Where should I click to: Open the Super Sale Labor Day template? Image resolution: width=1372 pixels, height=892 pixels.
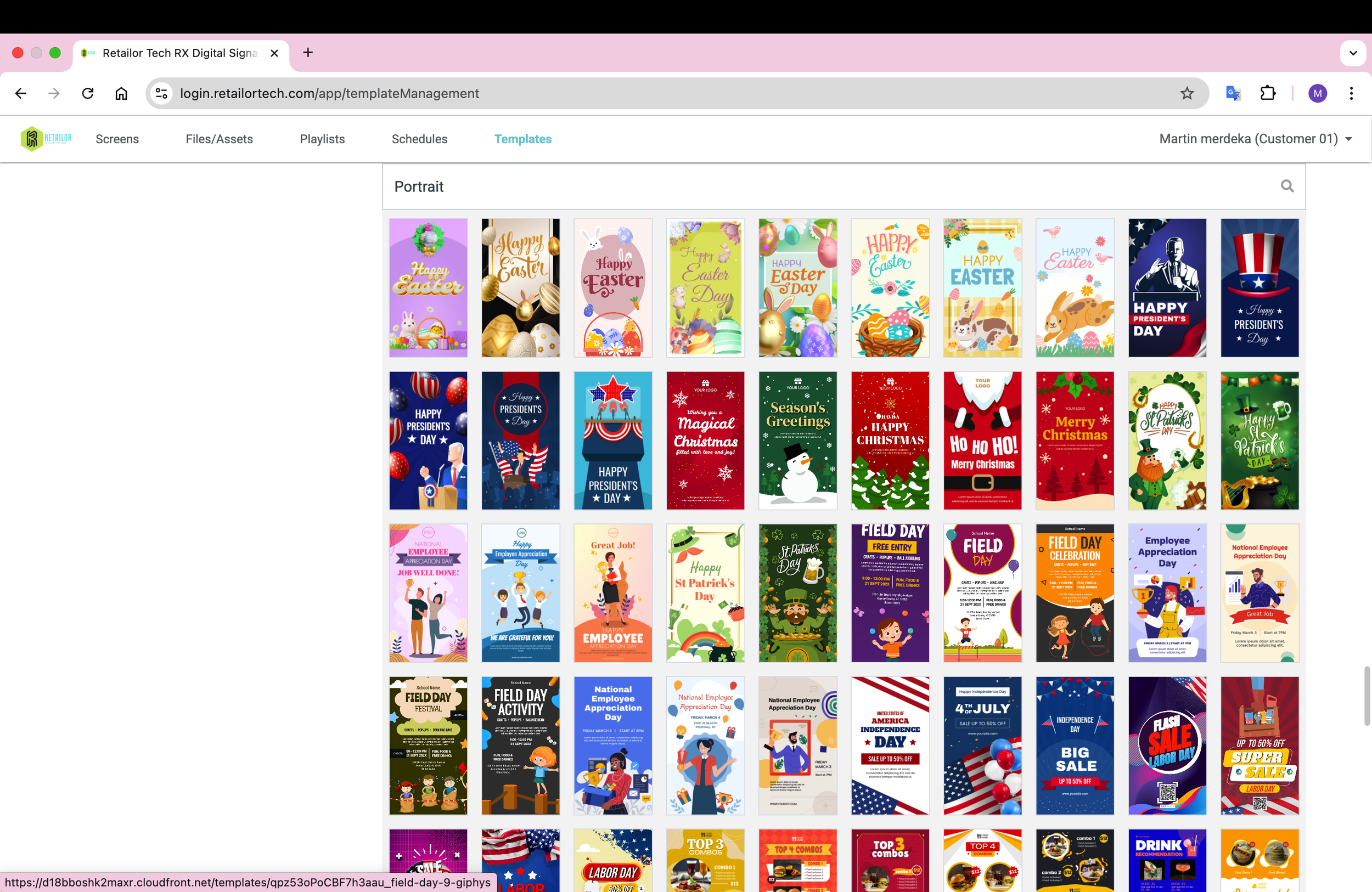[x=1259, y=746]
